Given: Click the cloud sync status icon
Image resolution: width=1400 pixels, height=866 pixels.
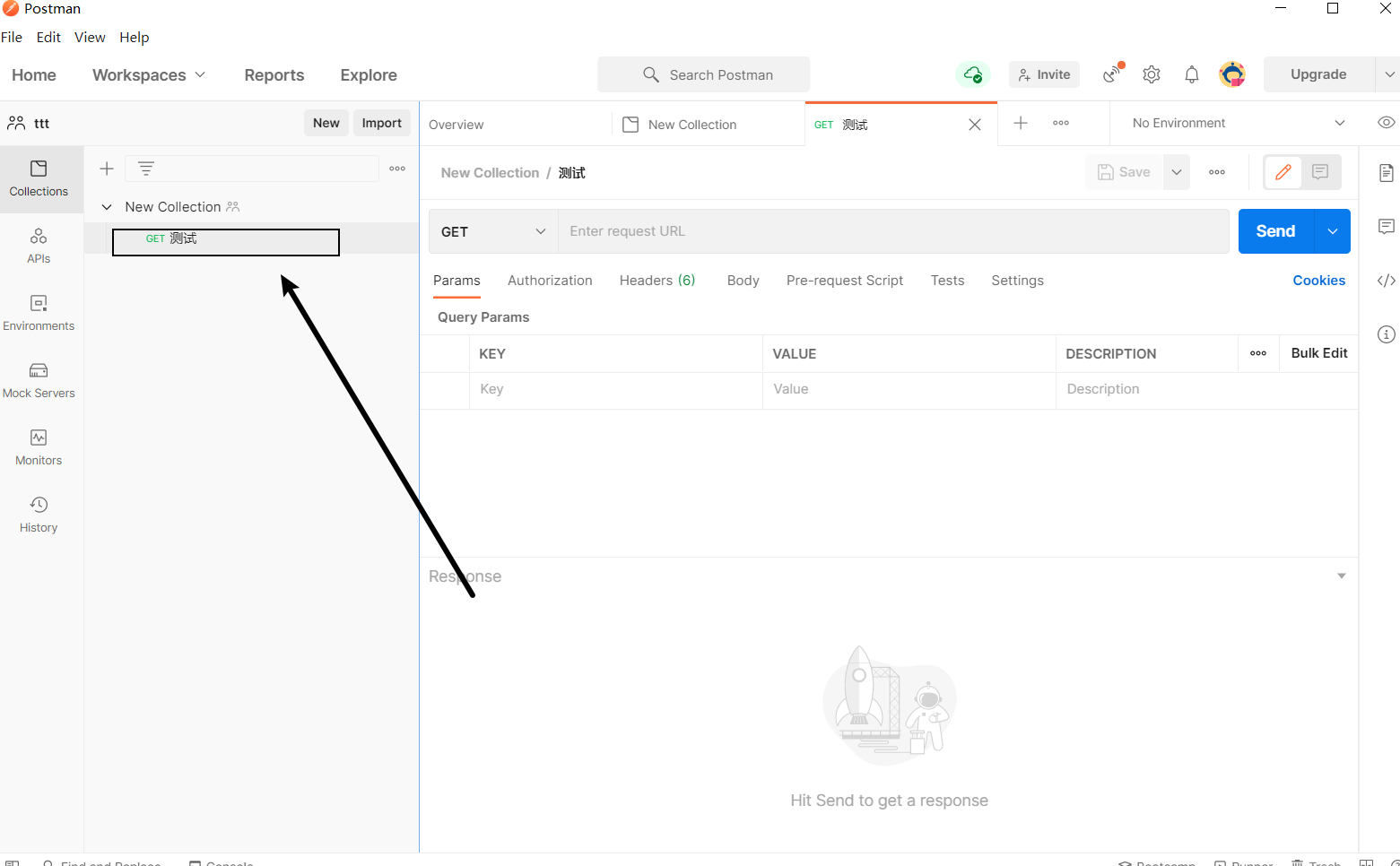Looking at the screenshot, I should pos(973,74).
